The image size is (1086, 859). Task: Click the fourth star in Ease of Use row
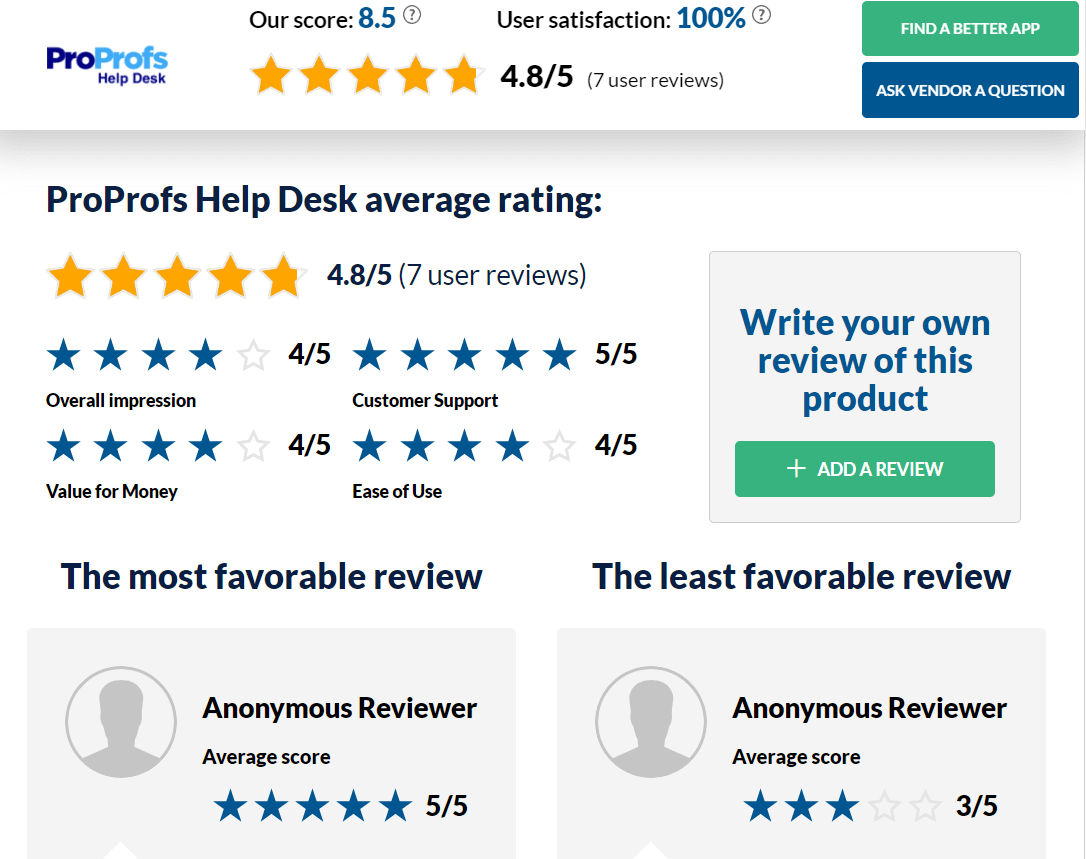(512, 446)
